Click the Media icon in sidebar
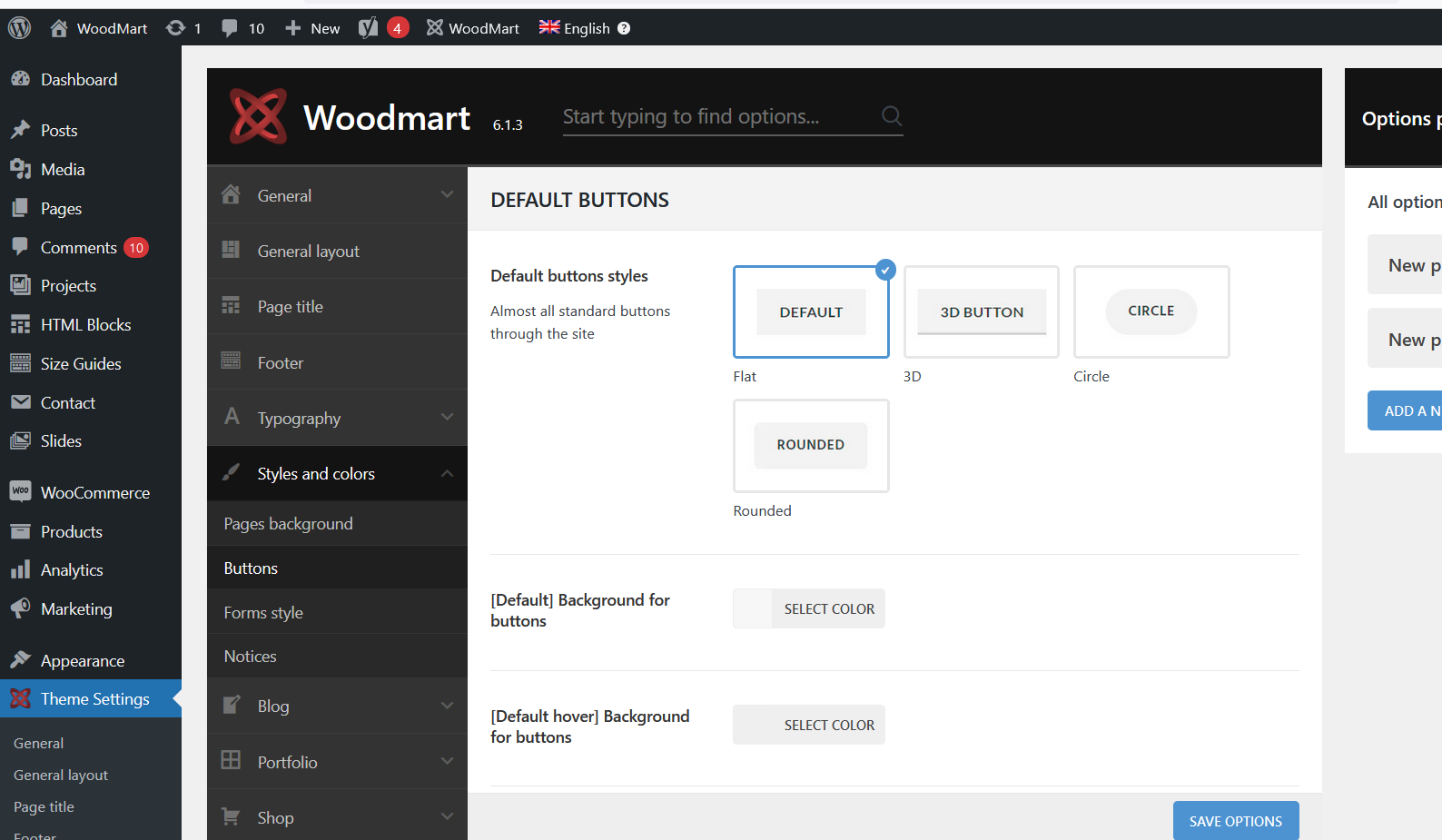The width and height of the screenshot is (1442, 840). (x=20, y=169)
